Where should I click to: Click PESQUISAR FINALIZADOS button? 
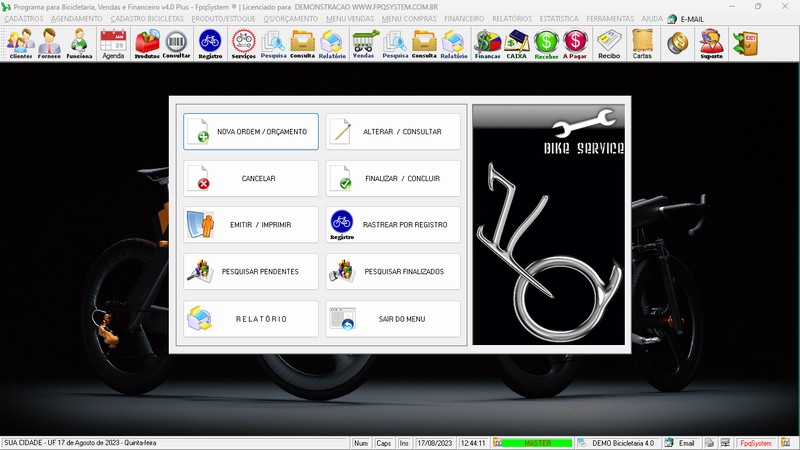coord(393,271)
